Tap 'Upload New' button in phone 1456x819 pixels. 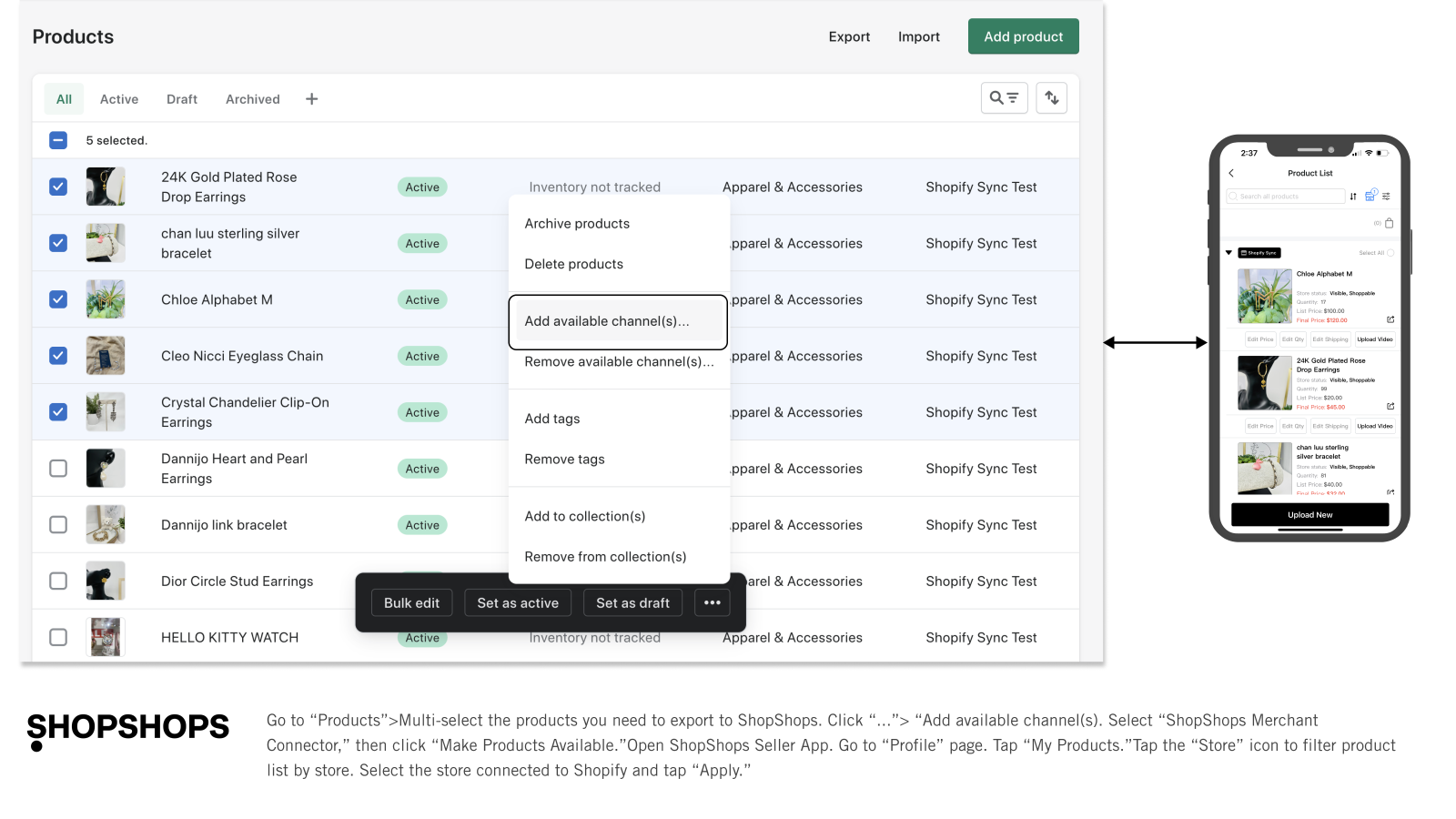click(1309, 514)
